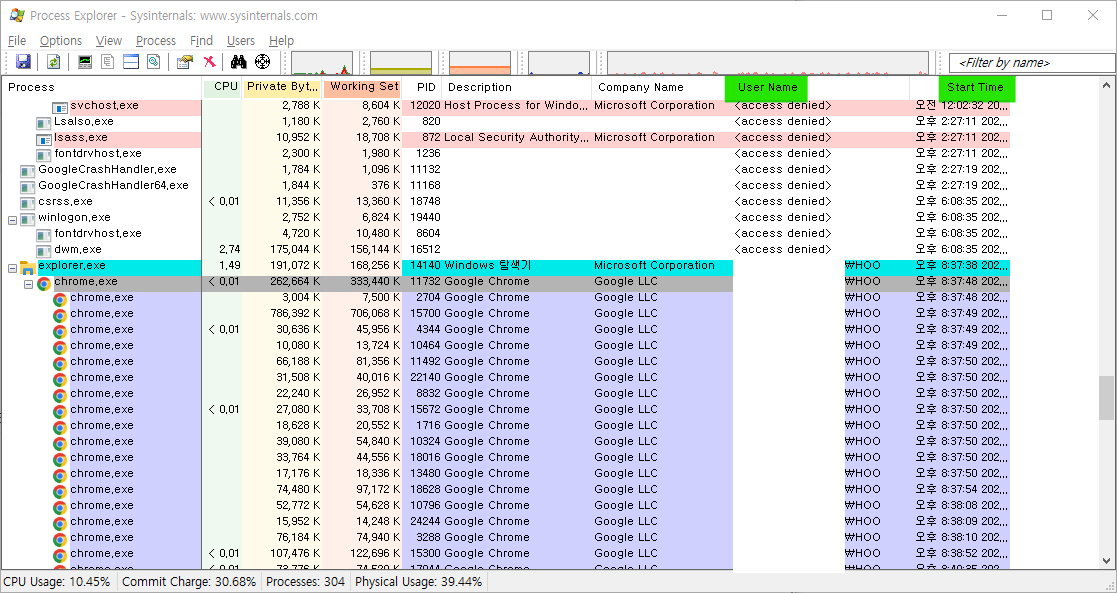Click the DLL/handle view toolbar icon
Image resolution: width=1117 pixels, height=593 pixels.
(153, 62)
